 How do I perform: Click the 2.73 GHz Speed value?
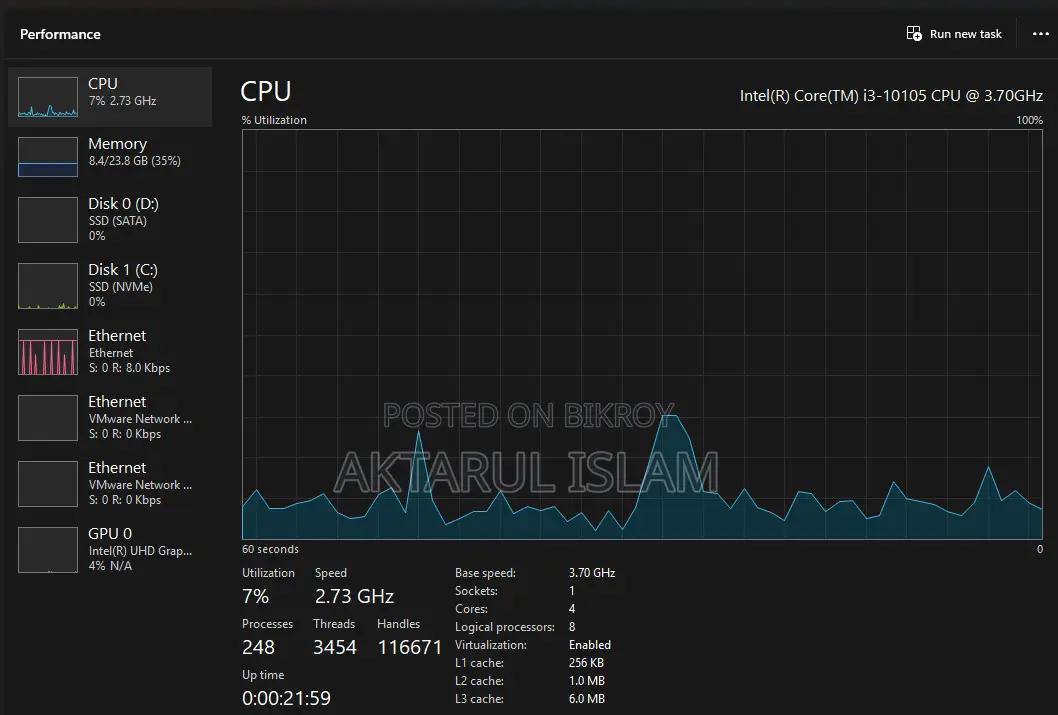354,596
